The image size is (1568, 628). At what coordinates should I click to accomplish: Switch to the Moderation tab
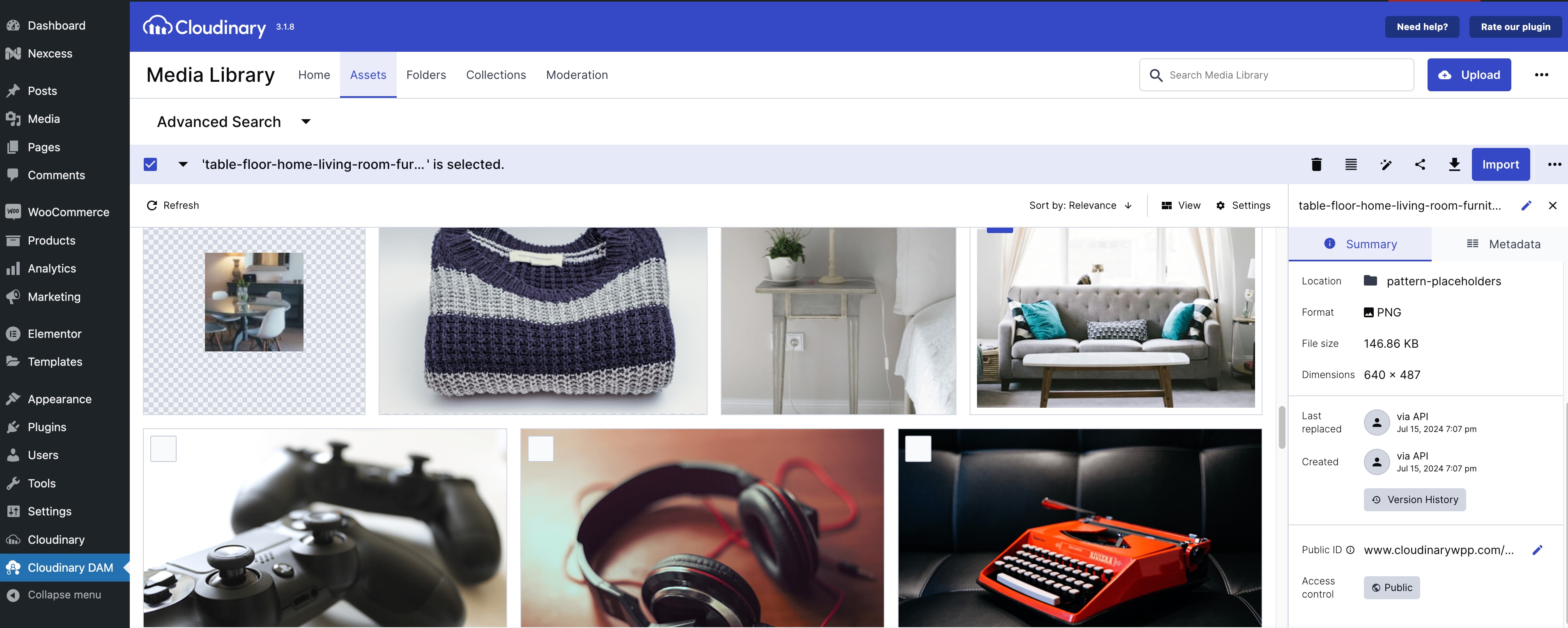coord(577,75)
